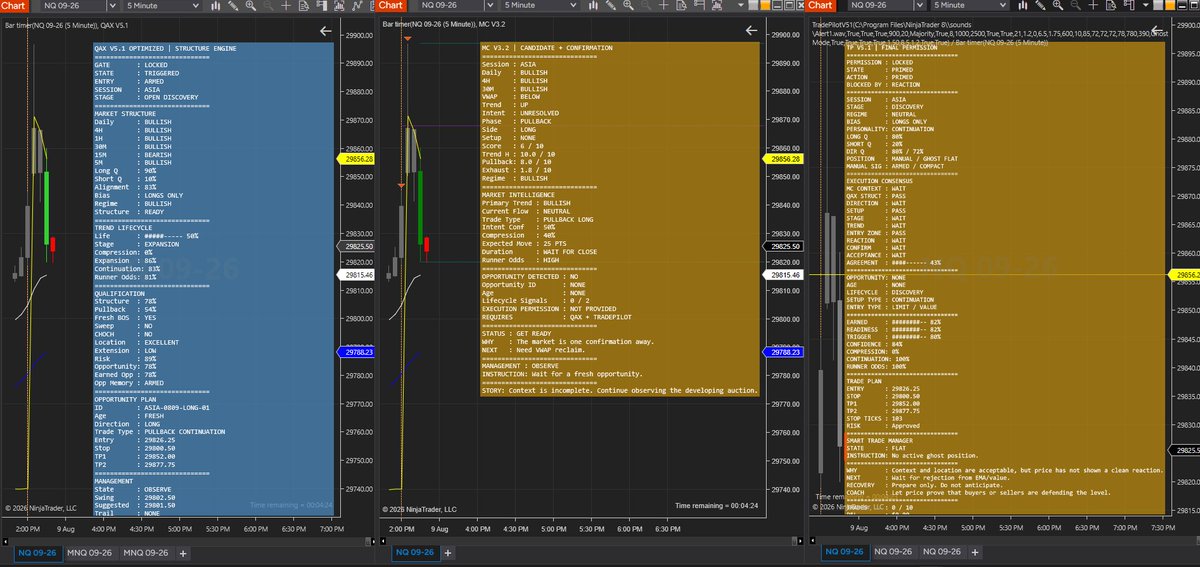The image size is (1200, 567).
Task: Select third NQ 09-26 tab in right chart
Action: click(942, 552)
